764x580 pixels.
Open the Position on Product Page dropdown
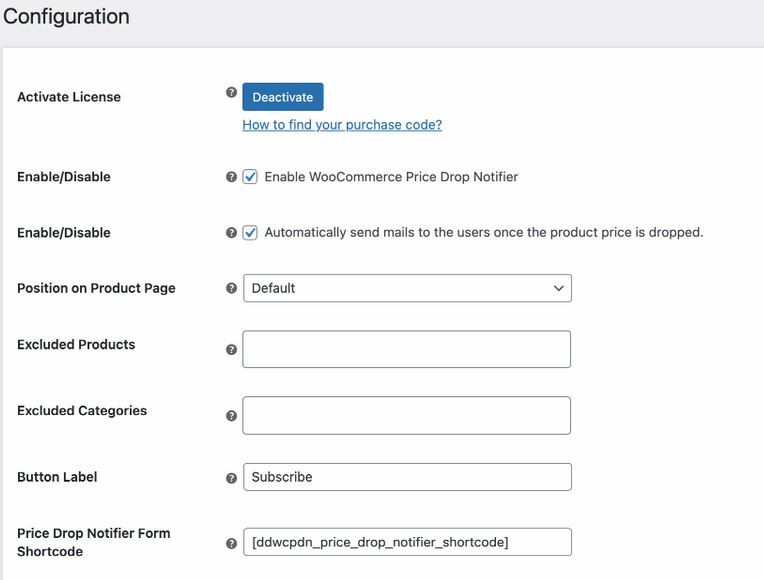(407, 288)
